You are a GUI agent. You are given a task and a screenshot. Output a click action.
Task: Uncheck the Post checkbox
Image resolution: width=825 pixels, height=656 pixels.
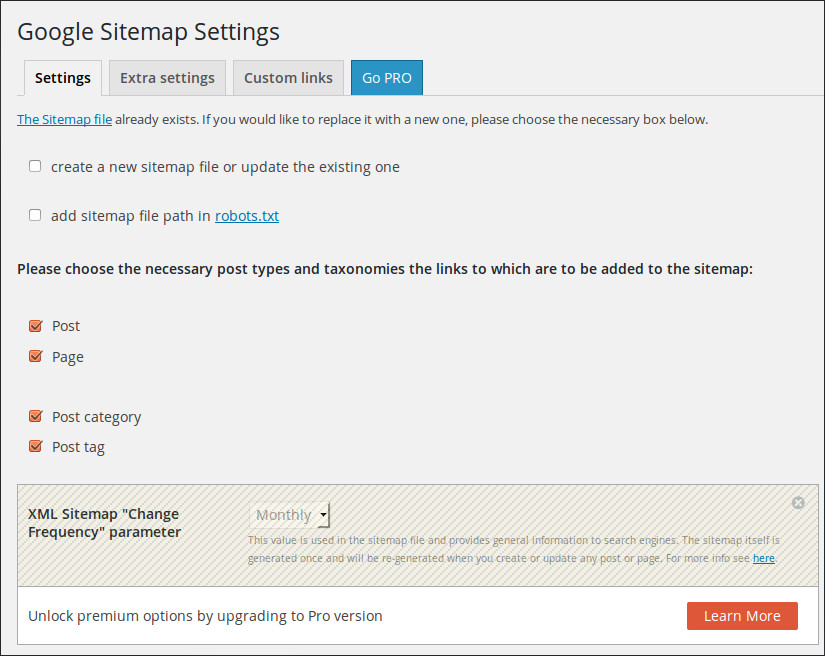[36, 326]
